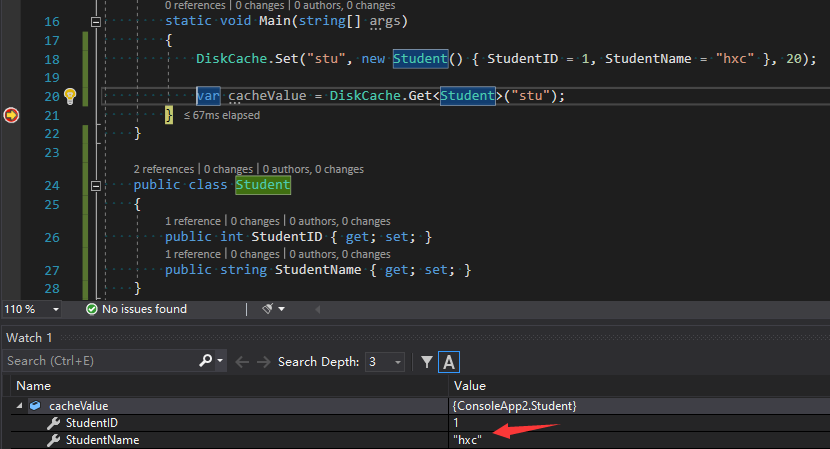Collapse the cacheValue watch row
Viewport: 830px width, 449px height.
pos(20,406)
